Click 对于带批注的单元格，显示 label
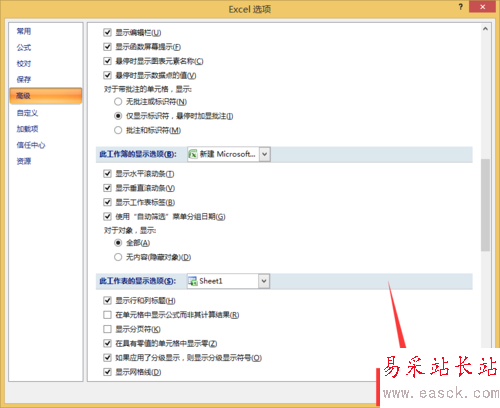Viewport: 500px width, 408px height. [148, 89]
